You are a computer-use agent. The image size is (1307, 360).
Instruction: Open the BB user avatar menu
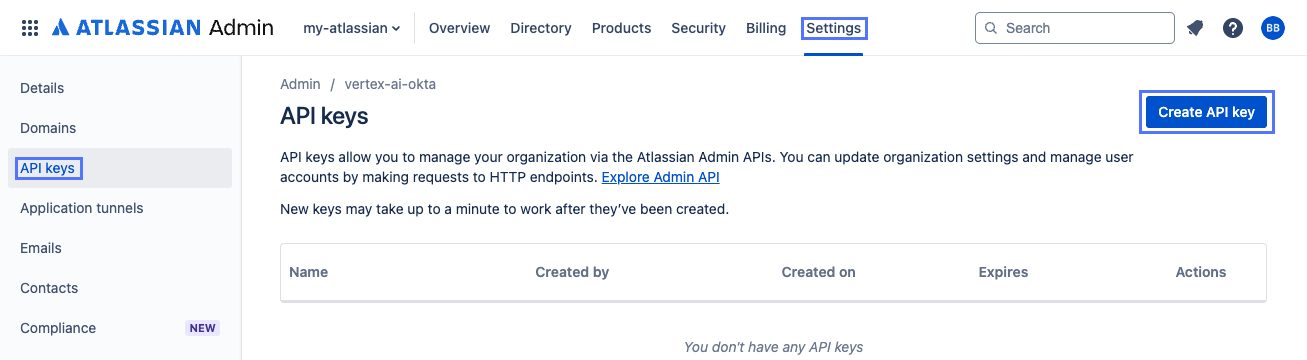point(1273,28)
